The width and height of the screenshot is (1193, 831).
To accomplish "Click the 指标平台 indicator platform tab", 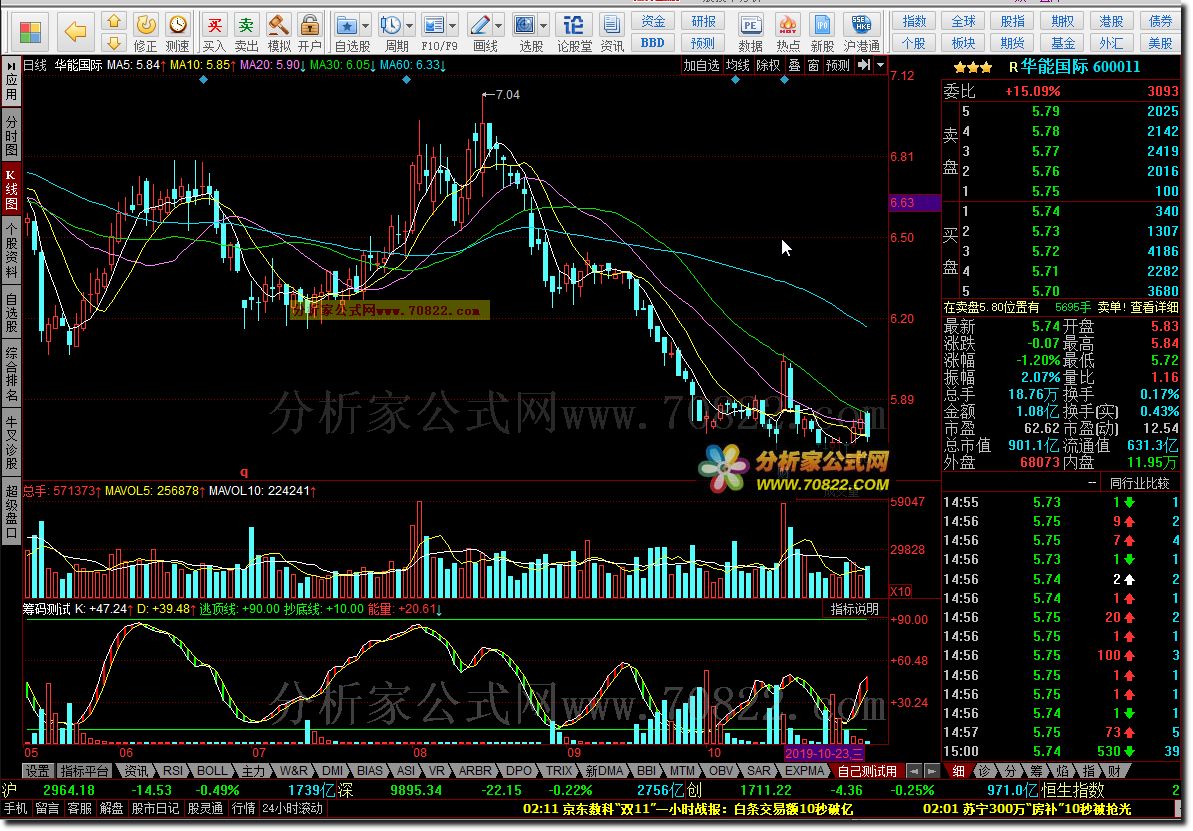I will (x=84, y=771).
